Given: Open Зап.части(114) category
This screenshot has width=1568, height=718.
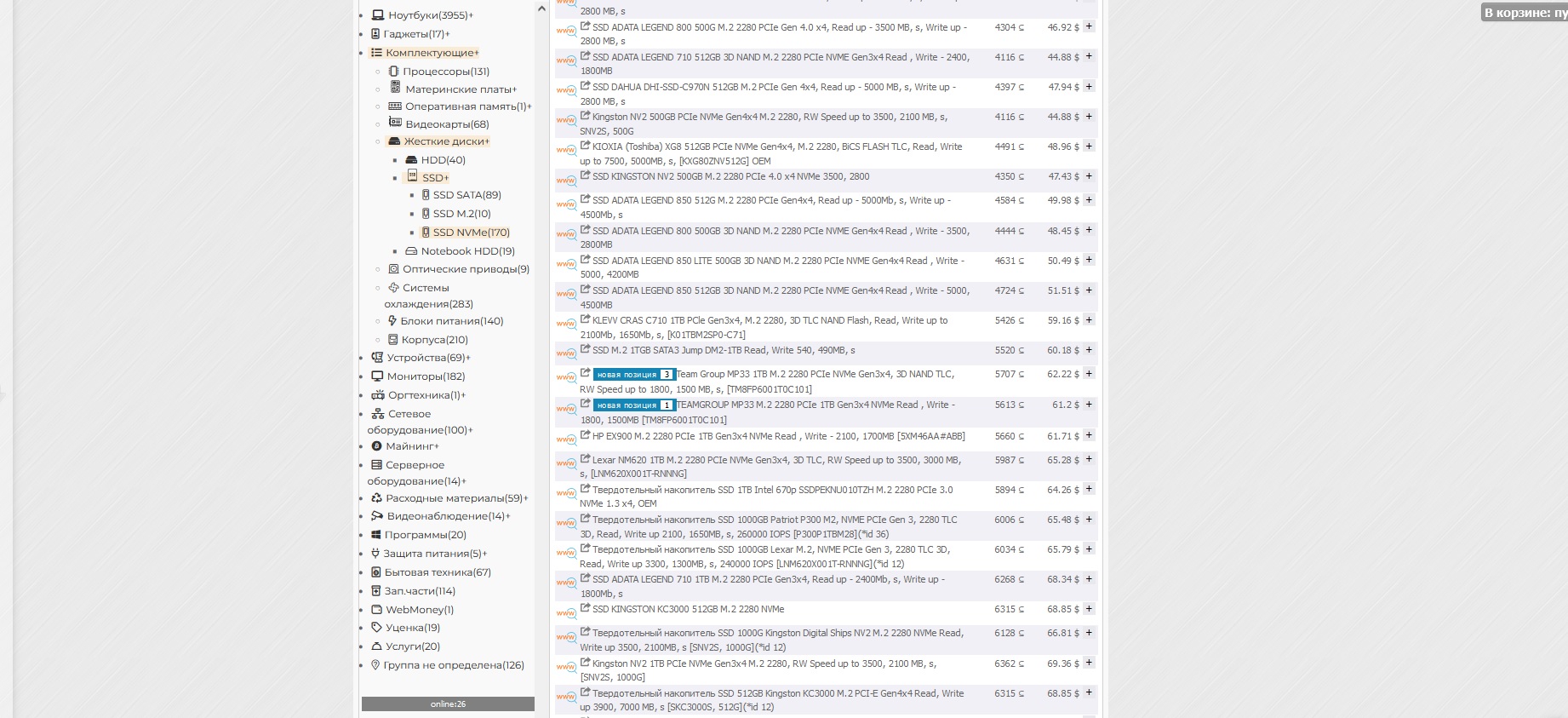Looking at the screenshot, I should 420,591.
